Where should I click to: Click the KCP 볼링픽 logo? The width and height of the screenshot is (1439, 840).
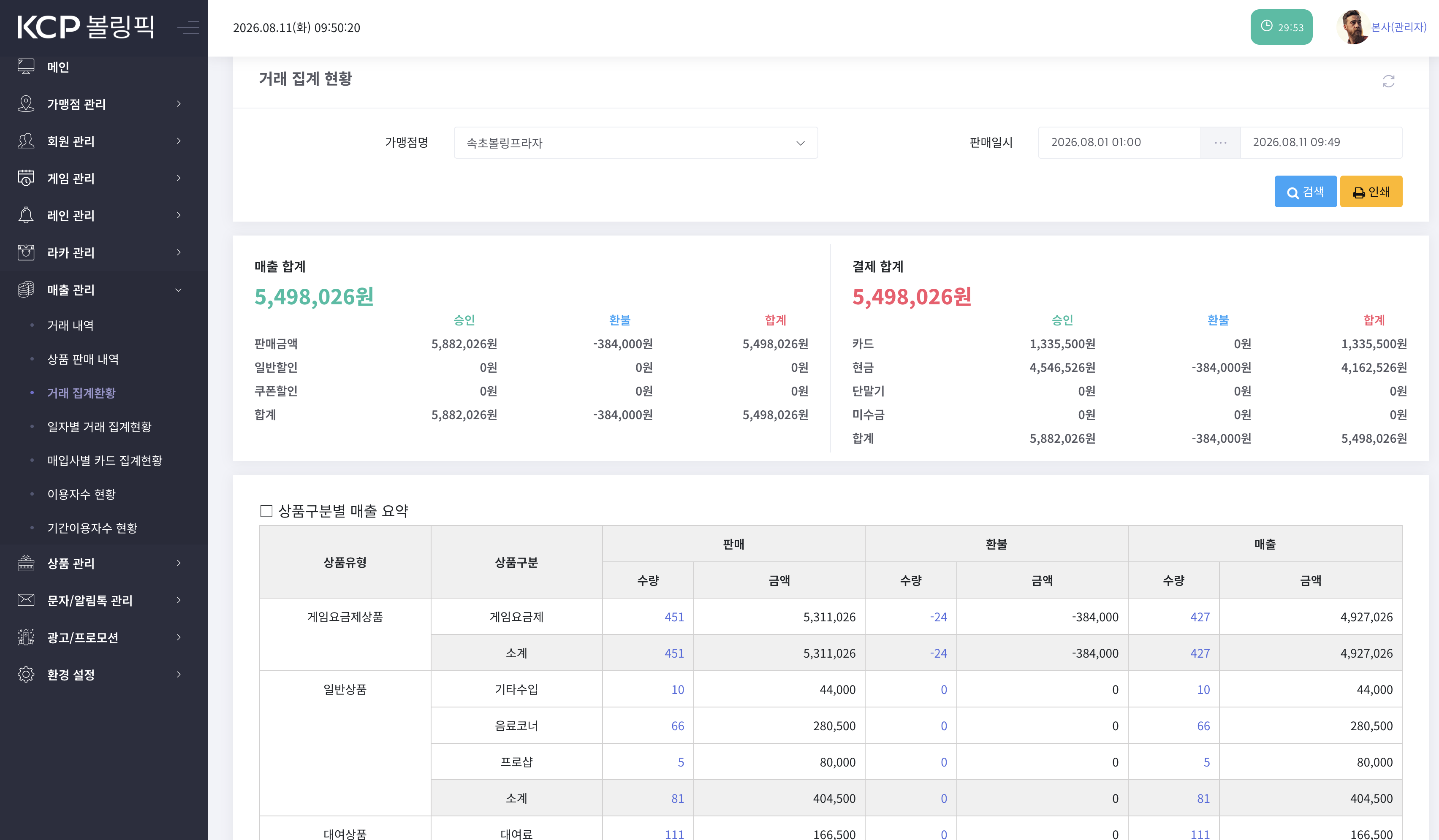[x=86, y=27]
